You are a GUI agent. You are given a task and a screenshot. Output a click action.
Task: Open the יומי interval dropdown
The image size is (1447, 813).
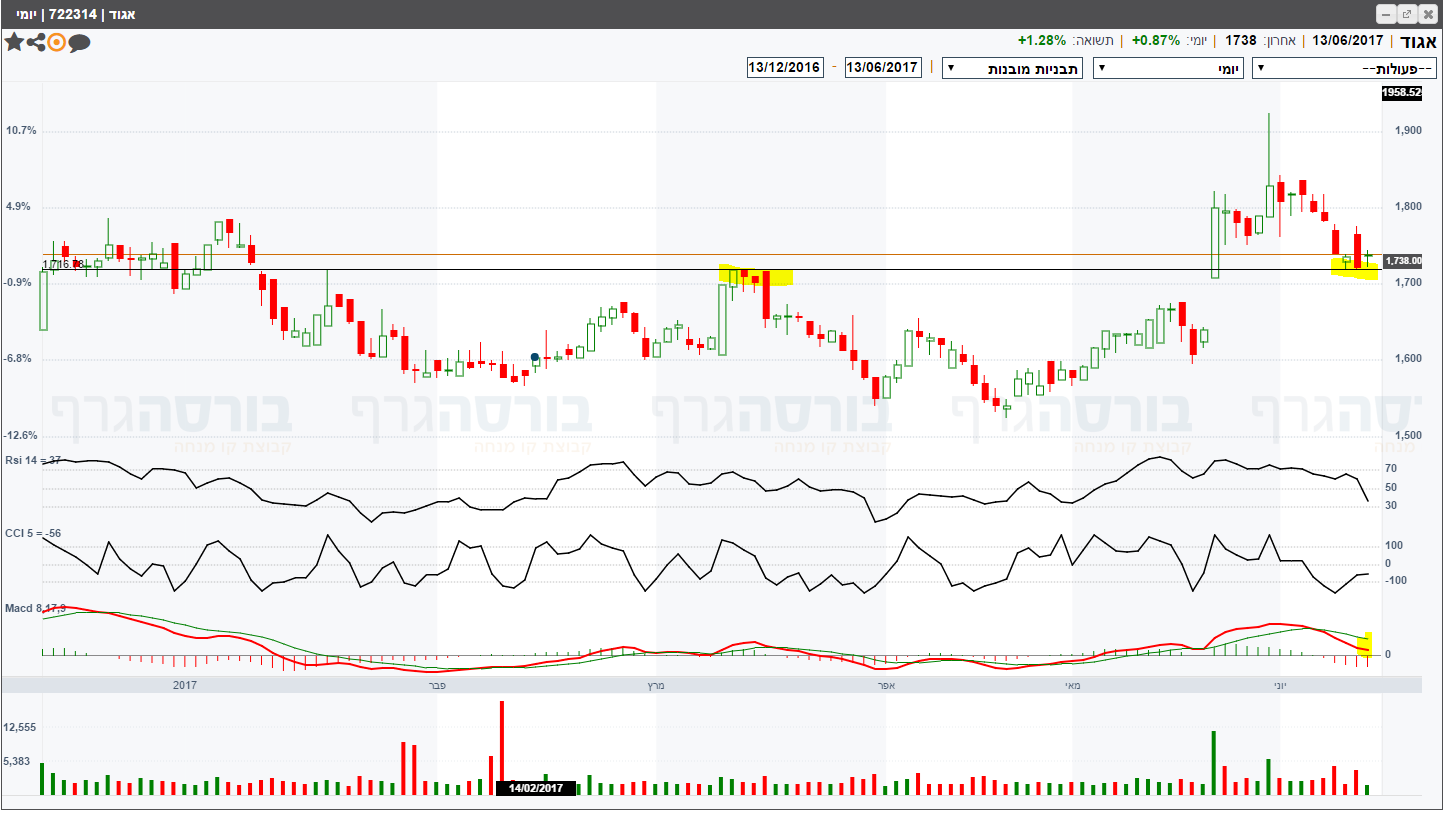(1169, 68)
